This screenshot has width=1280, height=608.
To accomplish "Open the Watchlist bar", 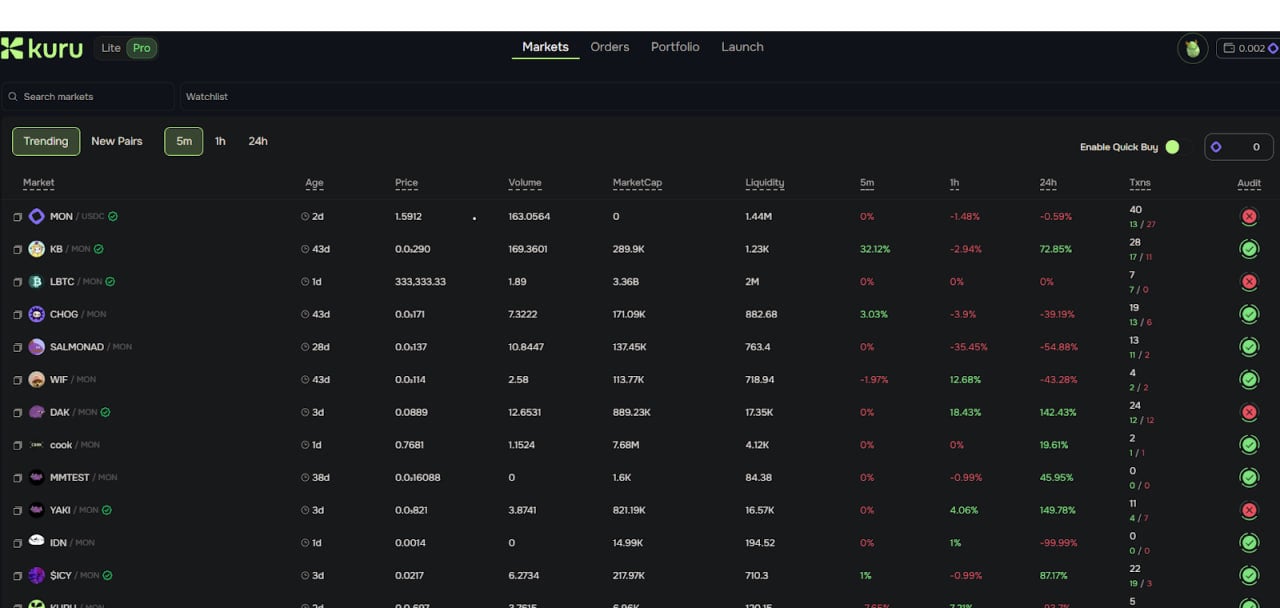I will coord(730,97).
